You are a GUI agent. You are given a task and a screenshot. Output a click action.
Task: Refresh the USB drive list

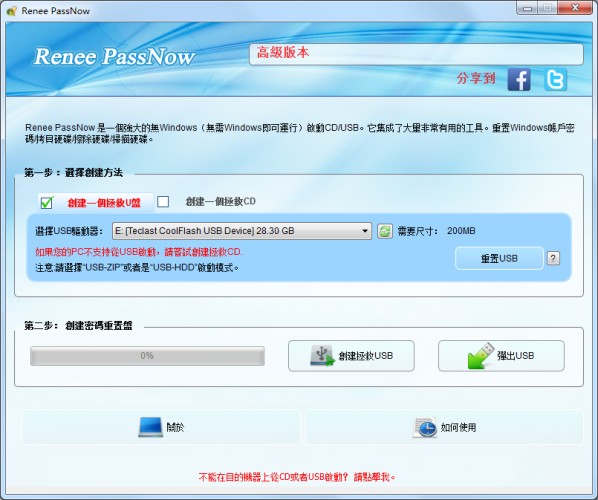pyautogui.click(x=385, y=231)
